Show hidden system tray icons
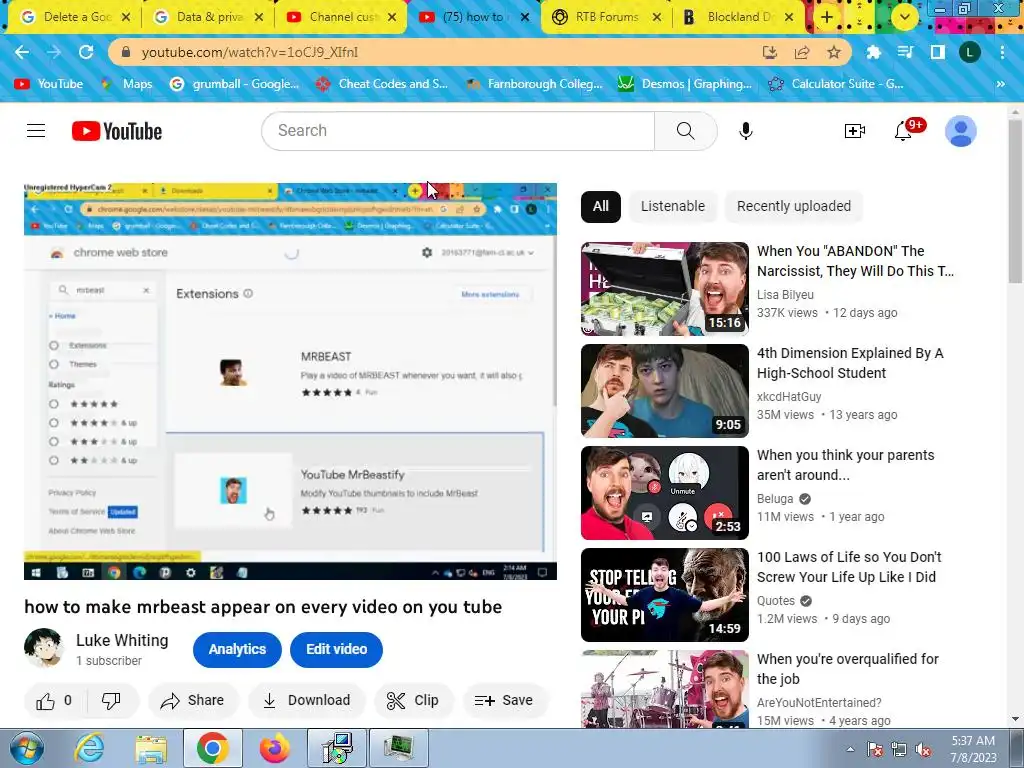This screenshot has width=1024, height=768. (850, 749)
